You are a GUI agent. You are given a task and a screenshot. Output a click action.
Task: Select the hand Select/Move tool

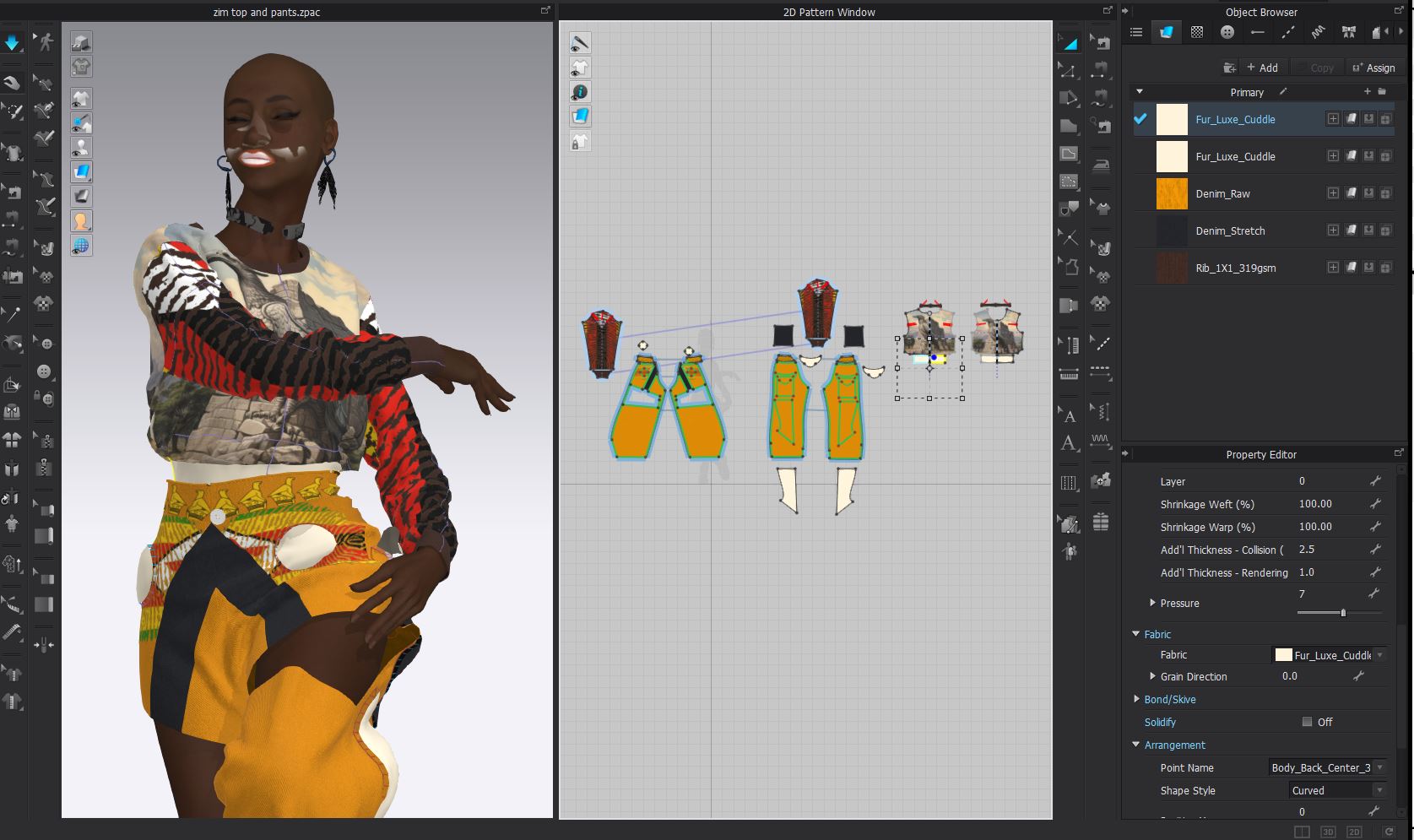coord(13,83)
